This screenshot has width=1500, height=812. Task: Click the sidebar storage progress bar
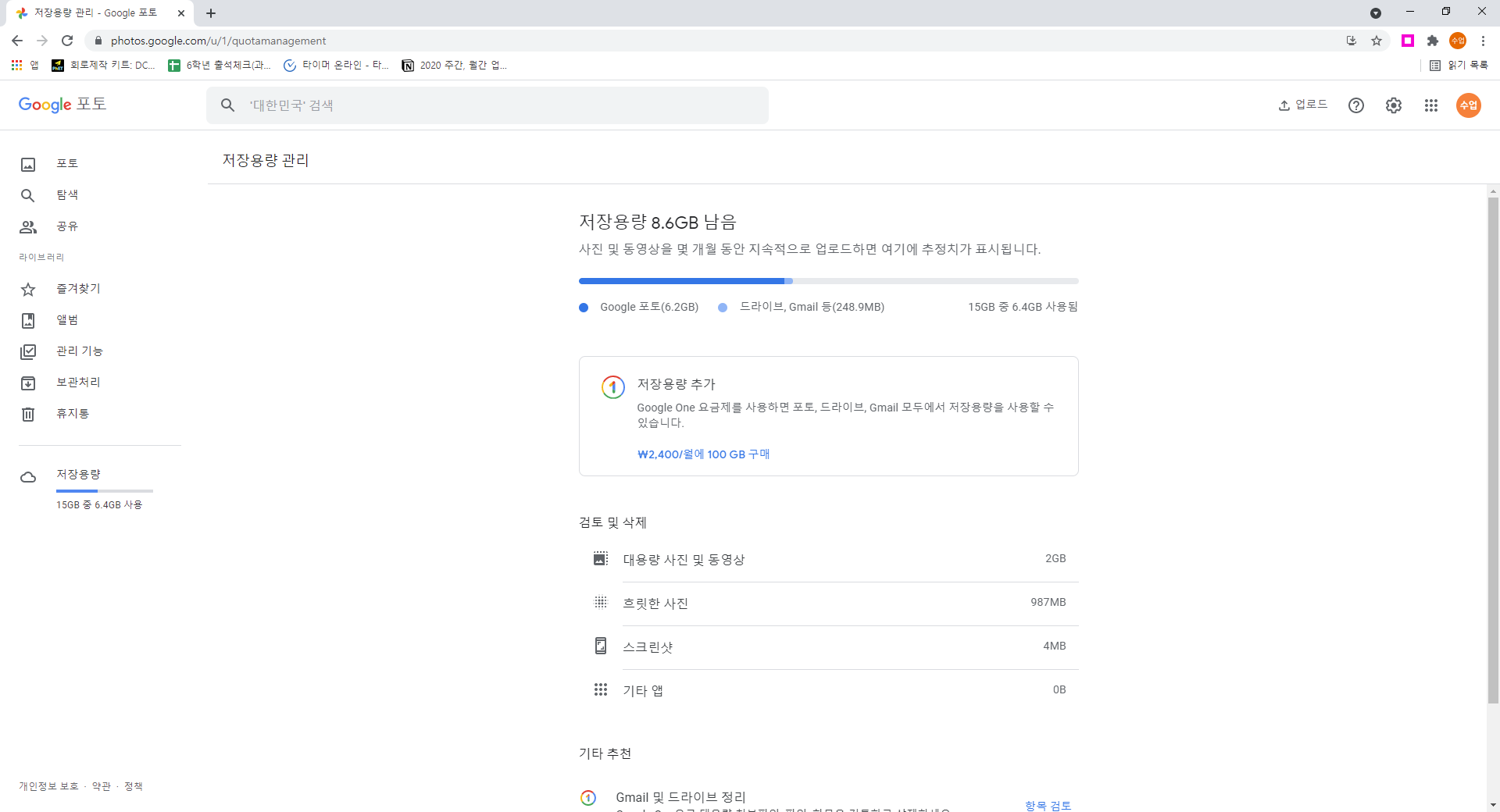pyautogui.click(x=105, y=491)
